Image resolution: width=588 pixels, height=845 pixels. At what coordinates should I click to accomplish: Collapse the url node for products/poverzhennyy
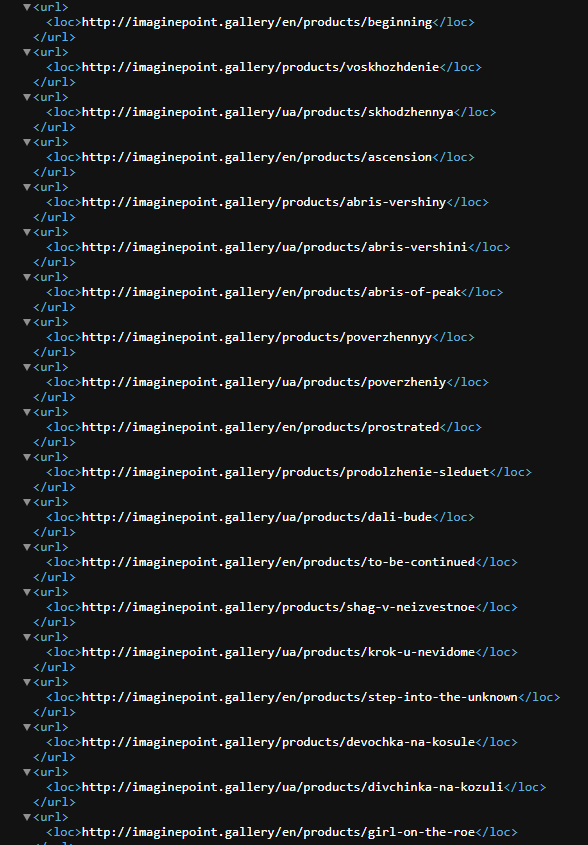(x=27, y=322)
